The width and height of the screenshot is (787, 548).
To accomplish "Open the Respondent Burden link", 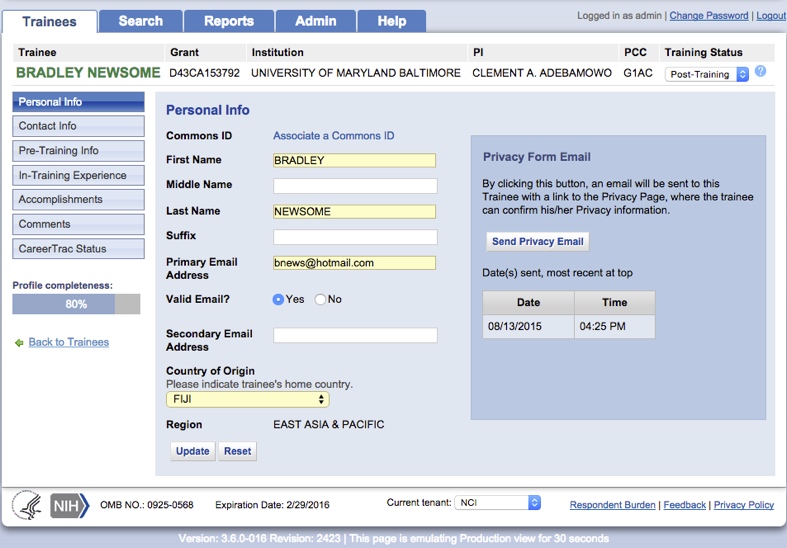I will pyautogui.click(x=612, y=505).
